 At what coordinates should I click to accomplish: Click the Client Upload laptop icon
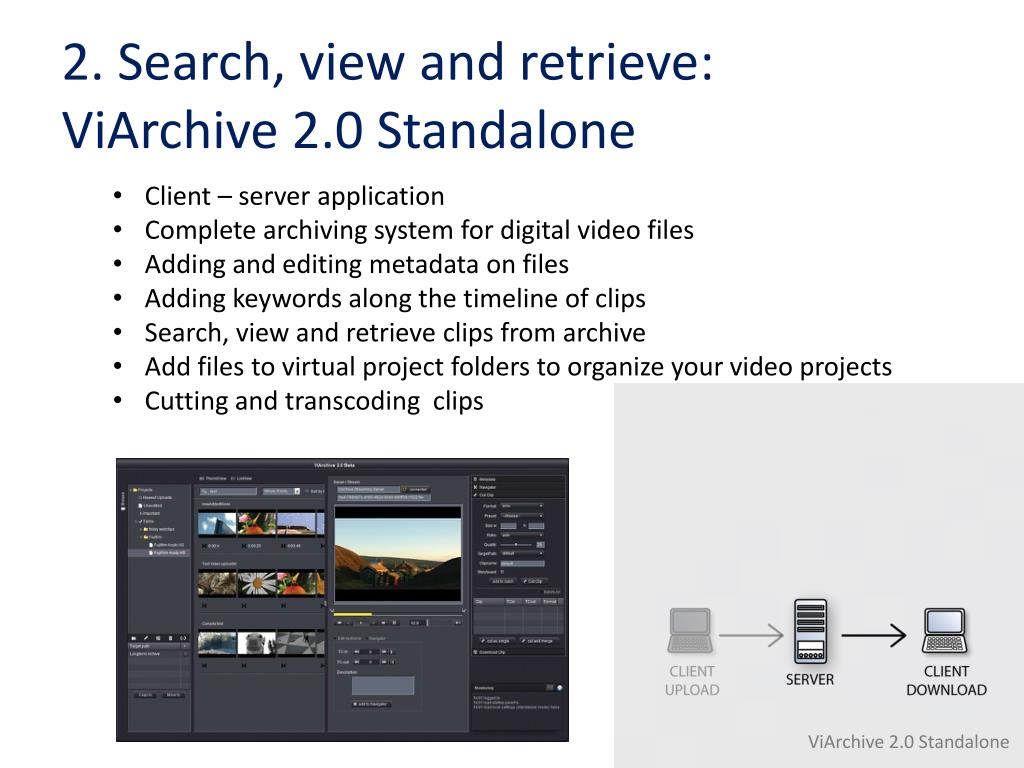(x=690, y=631)
